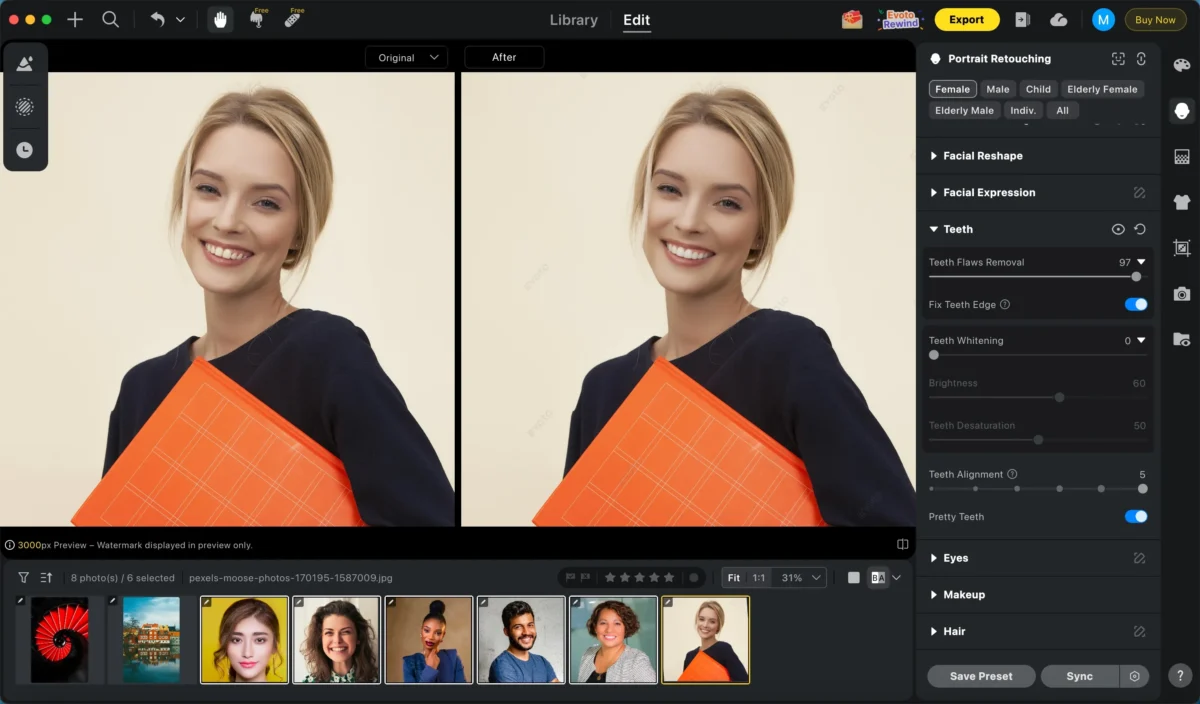Open the 31% zoom level dropdown
Image resolution: width=1200 pixels, height=704 pixels.
tap(802, 578)
